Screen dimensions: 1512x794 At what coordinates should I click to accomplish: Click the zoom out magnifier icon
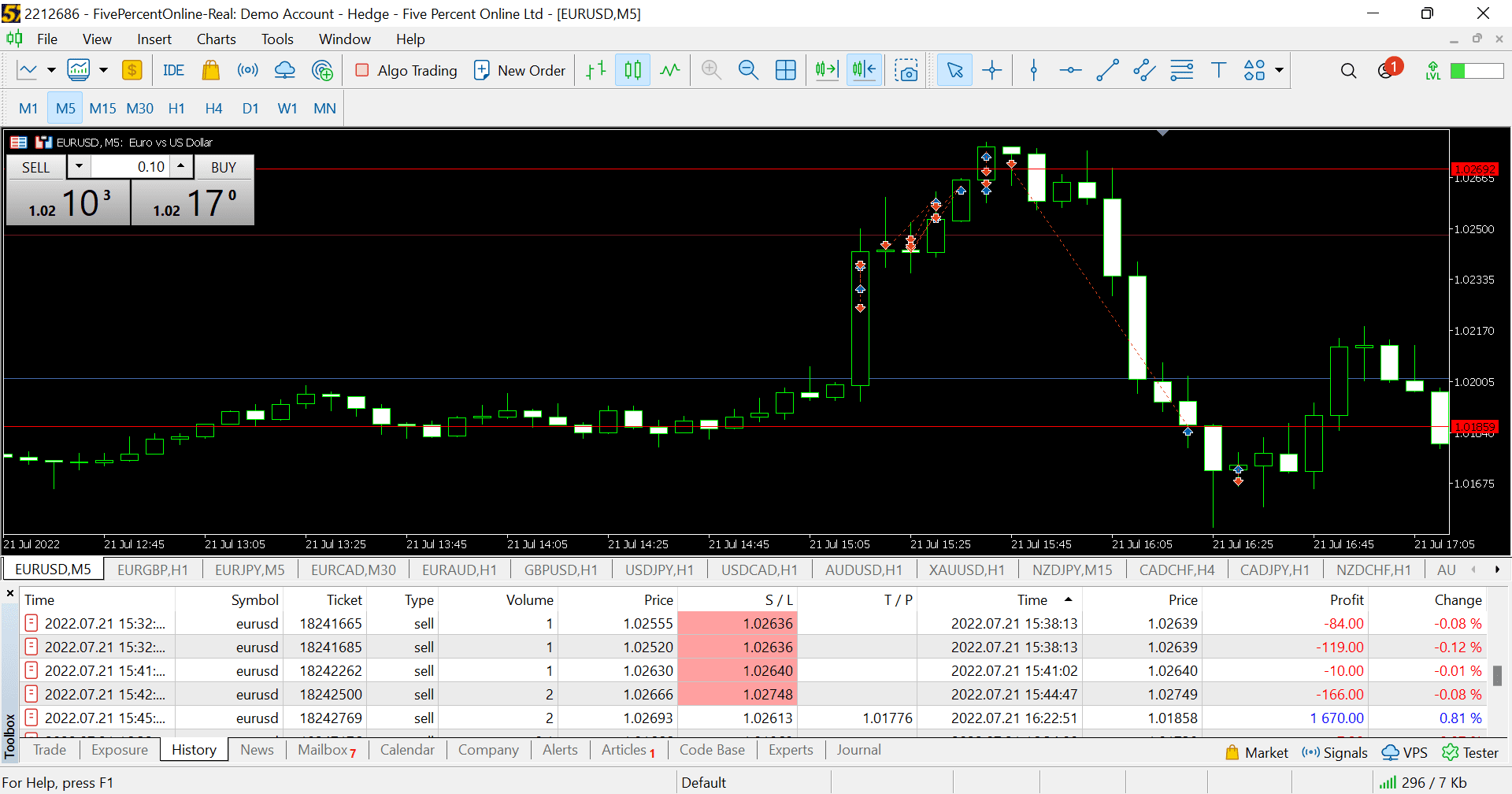coord(748,70)
